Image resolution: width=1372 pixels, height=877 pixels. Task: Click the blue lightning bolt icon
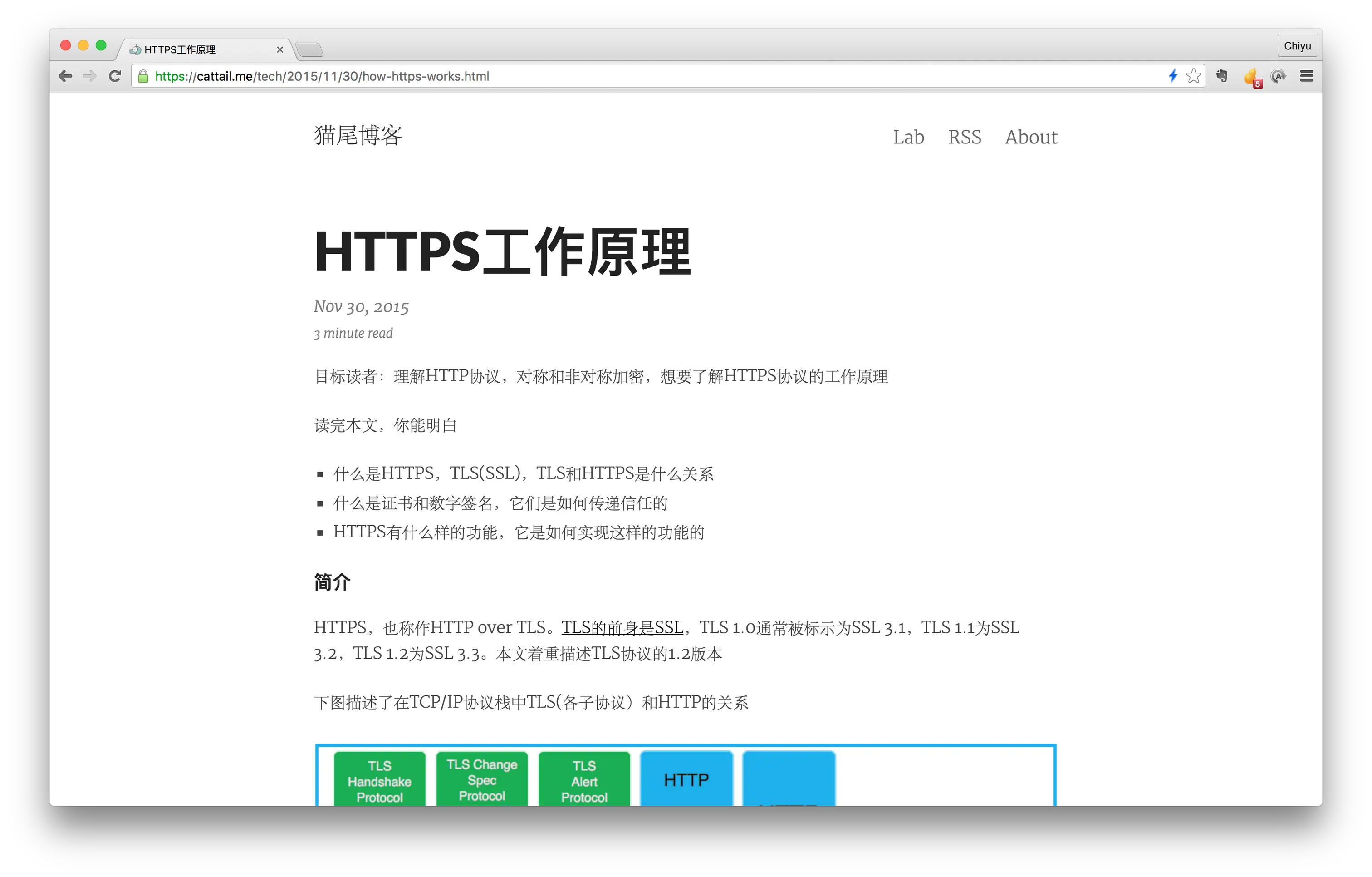(1172, 76)
